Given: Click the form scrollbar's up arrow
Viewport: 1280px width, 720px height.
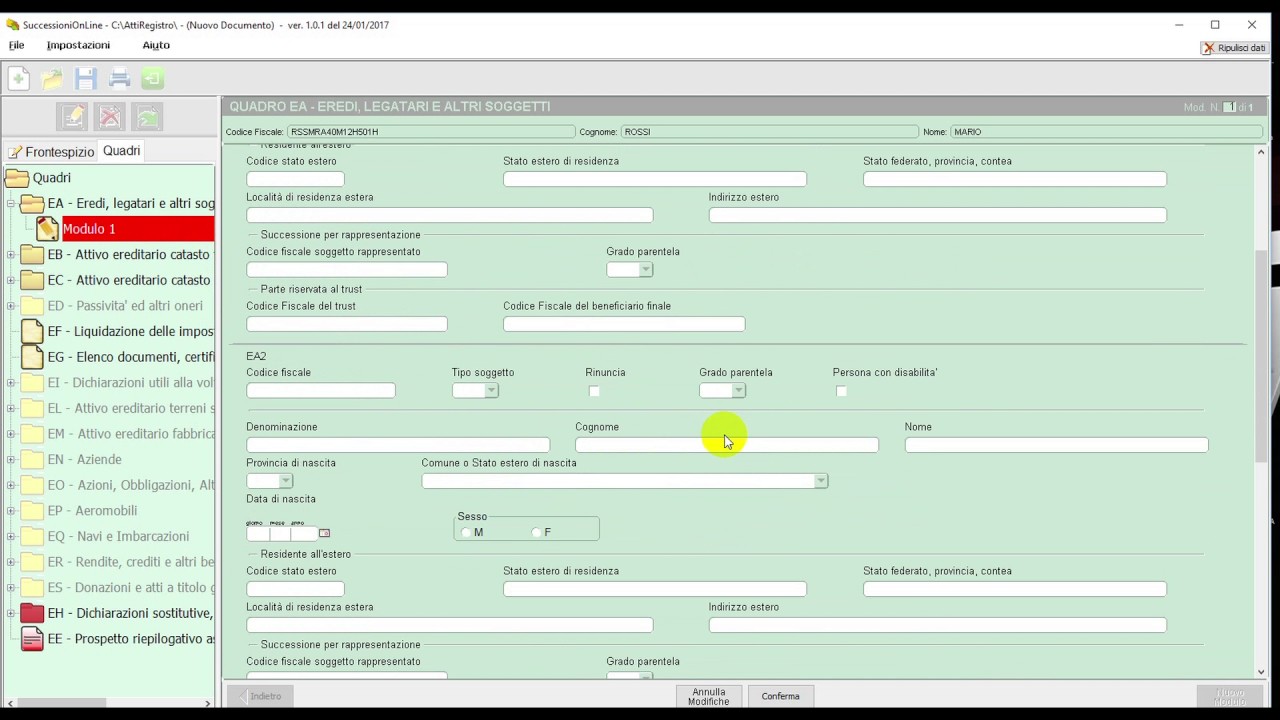Looking at the screenshot, I should tap(1261, 152).
